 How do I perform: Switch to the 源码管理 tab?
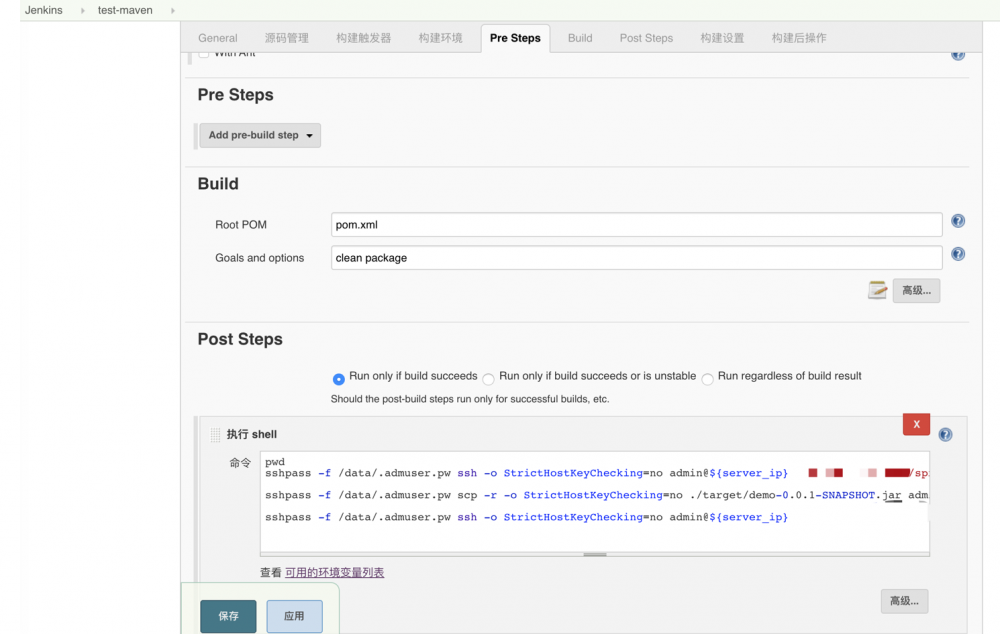(x=286, y=38)
